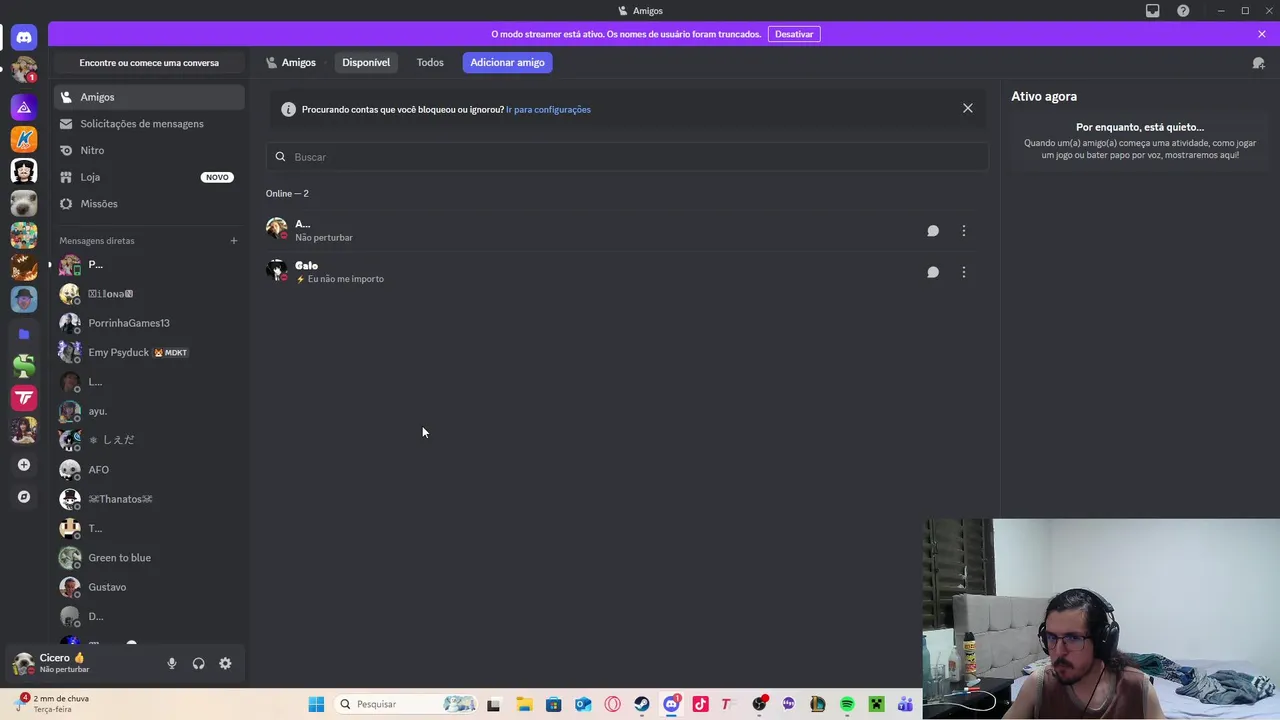Open the Missões page
1280x720 pixels.
click(149, 204)
